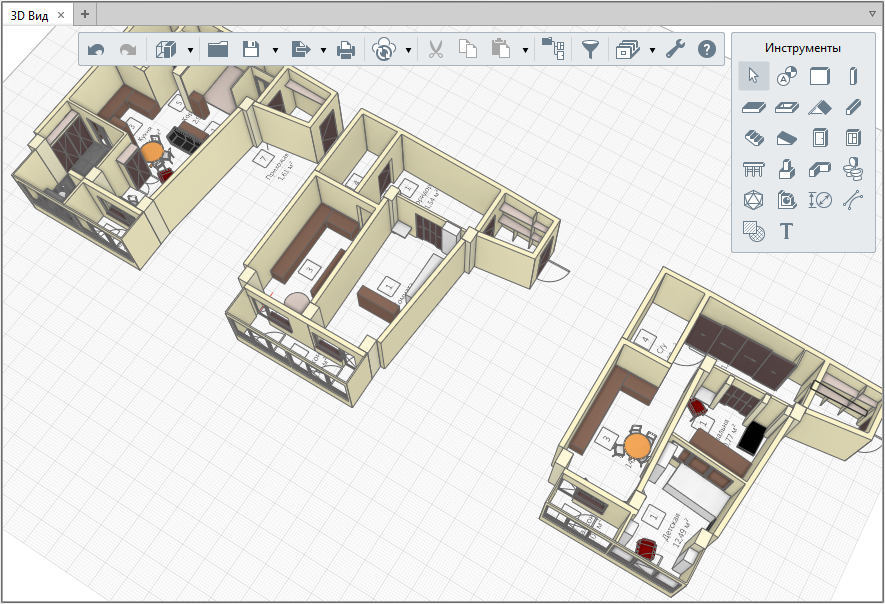Select the black rectangular object in right apartment

(x=751, y=437)
